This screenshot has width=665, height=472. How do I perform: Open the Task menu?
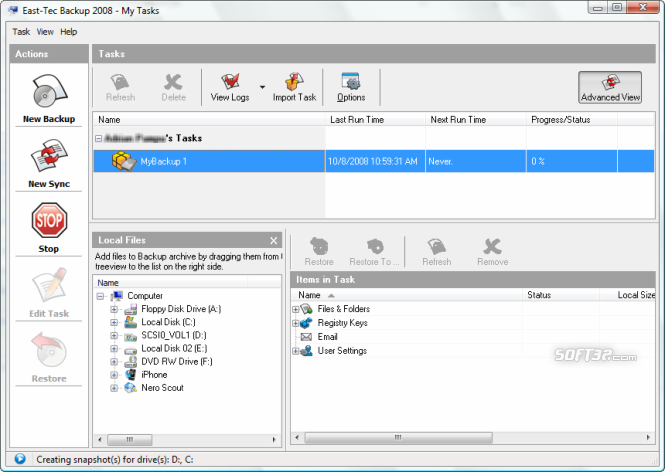(x=21, y=32)
